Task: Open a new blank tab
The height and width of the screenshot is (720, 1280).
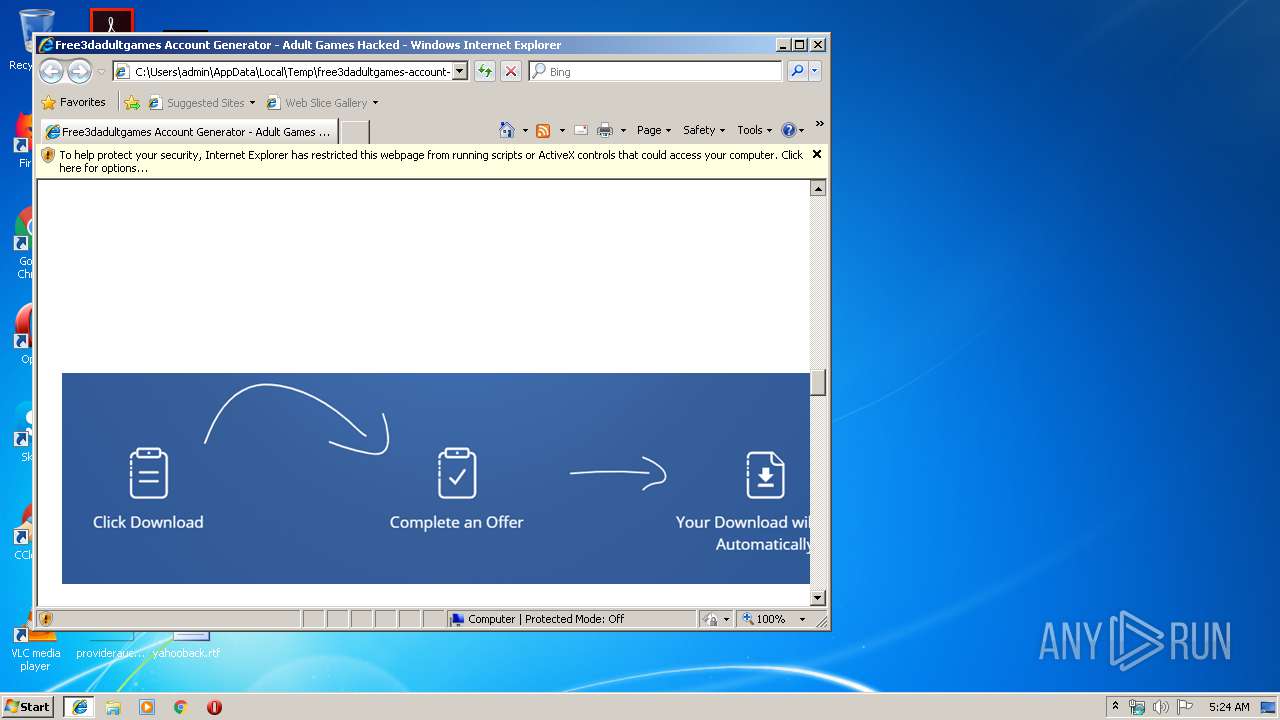Action: (355, 131)
